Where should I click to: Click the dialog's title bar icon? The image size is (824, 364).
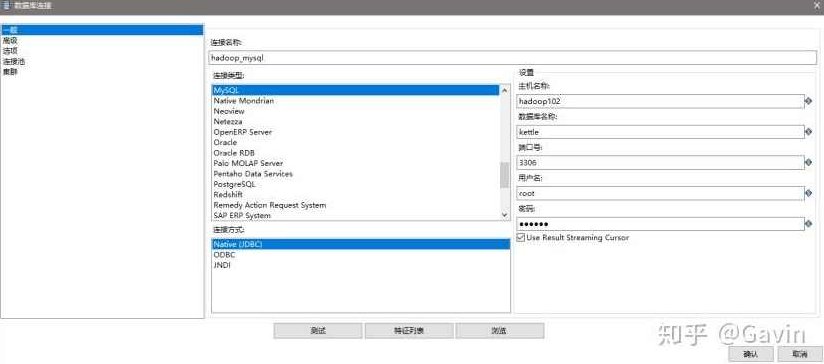coord(7,5)
